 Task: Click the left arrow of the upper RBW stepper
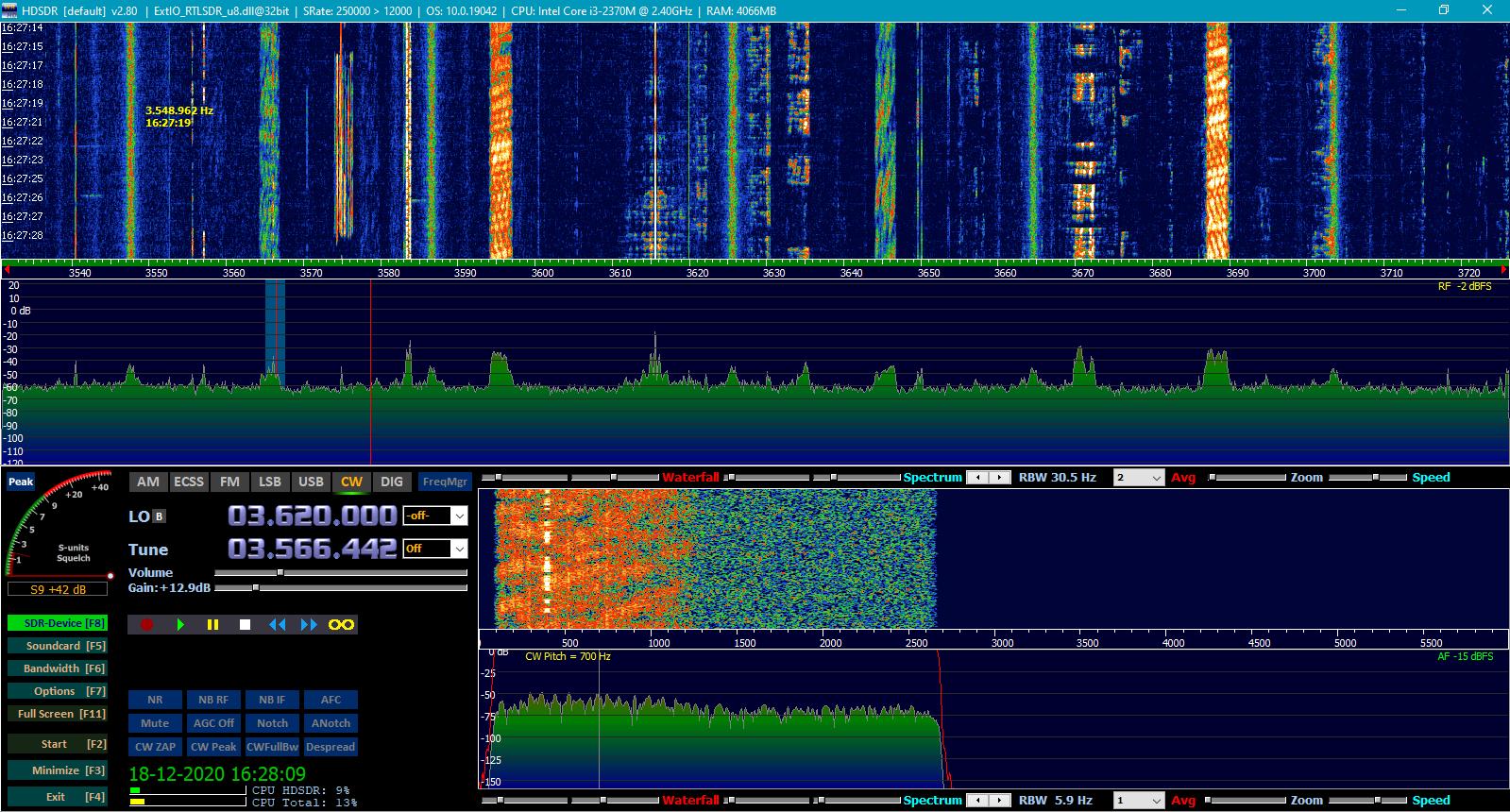pos(978,478)
